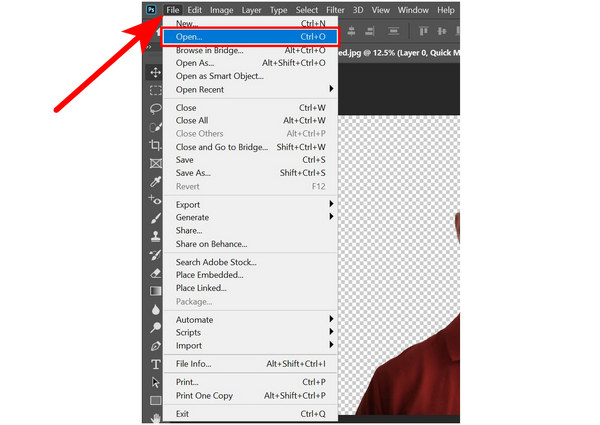Image resolution: width=600 pixels, height=425 pixels.
Task: Click the Photoshop Ps logo icon
Action: pos(151,10)
